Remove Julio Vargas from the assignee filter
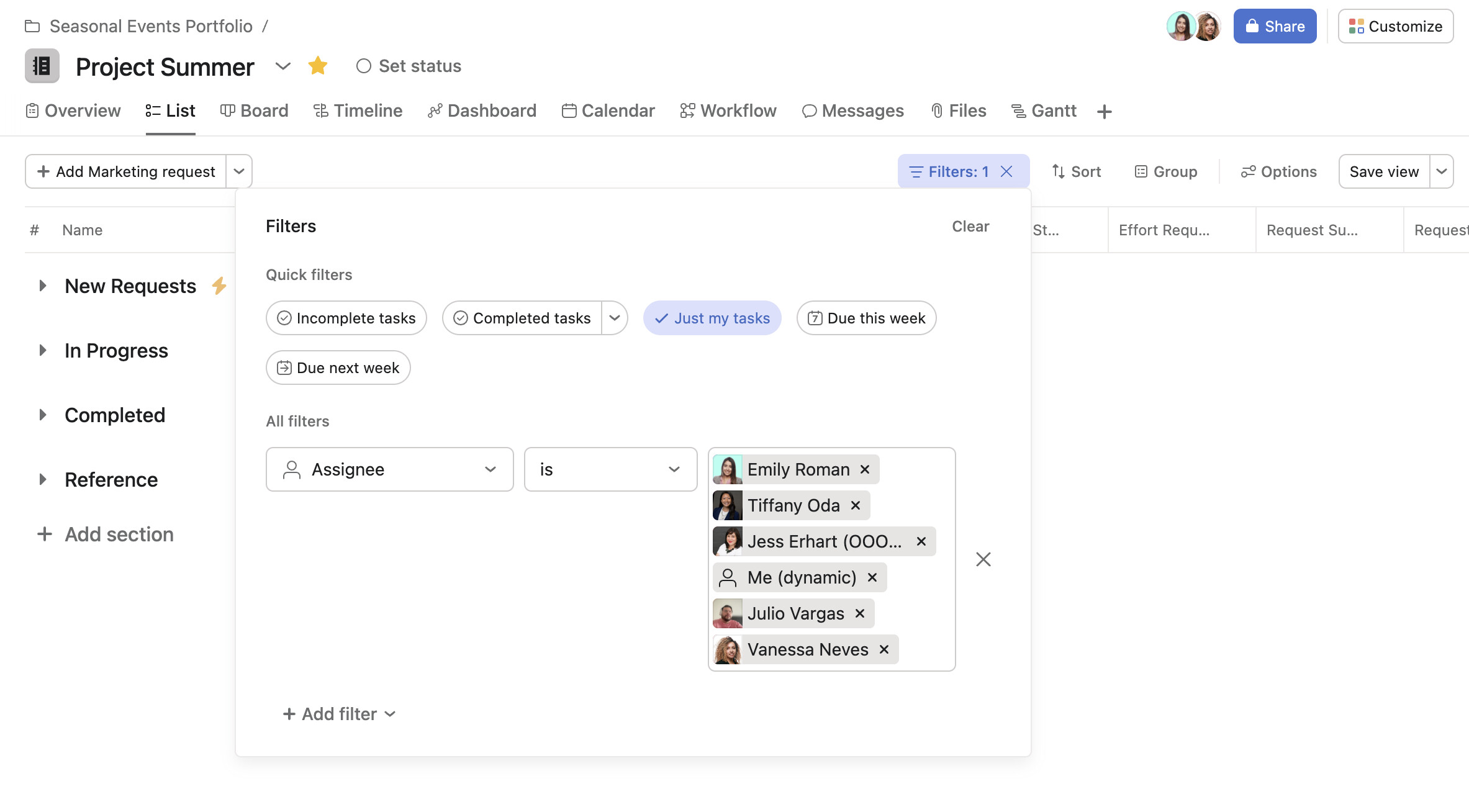The width and height of the screenshot is (1469, 812). [x=860, y=613]
